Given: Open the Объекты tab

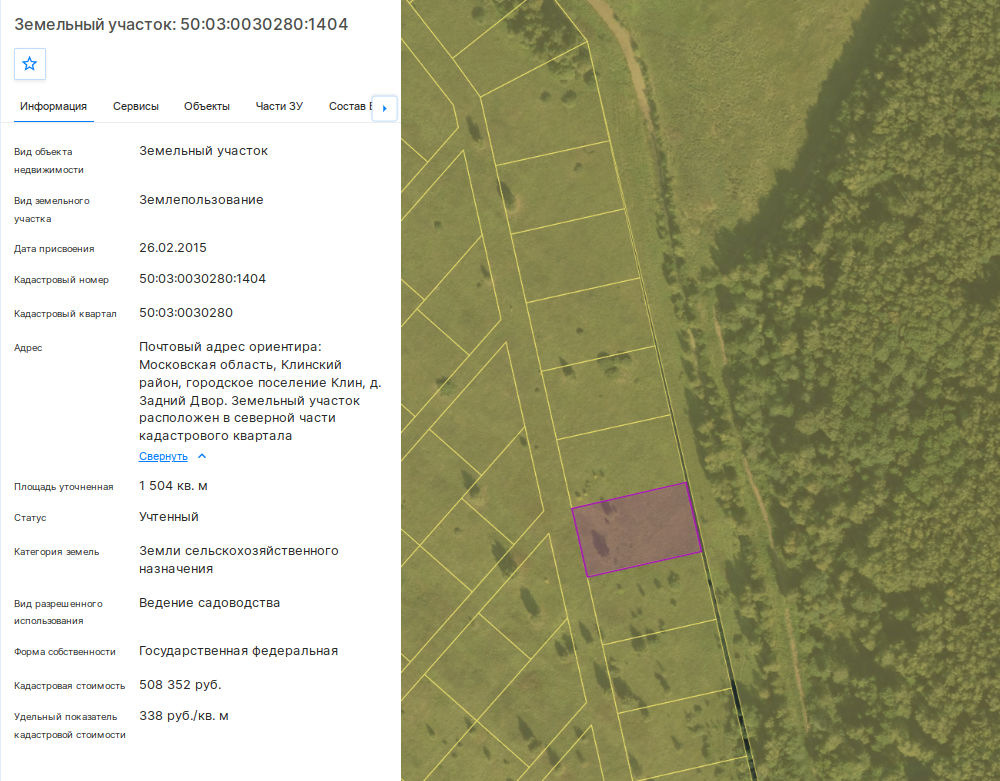Looking at the screenshot, I should (207, 106).
